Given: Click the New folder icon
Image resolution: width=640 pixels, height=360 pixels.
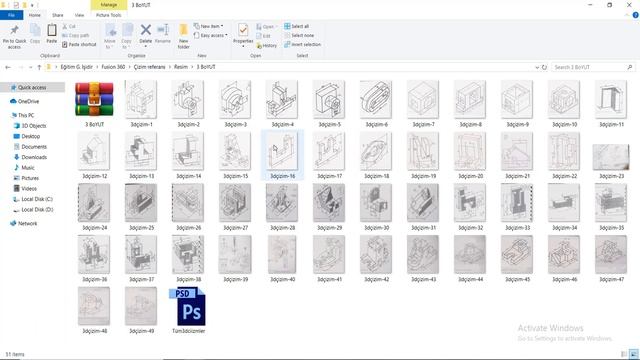Looking at the screenshot, I should (184, 30).
